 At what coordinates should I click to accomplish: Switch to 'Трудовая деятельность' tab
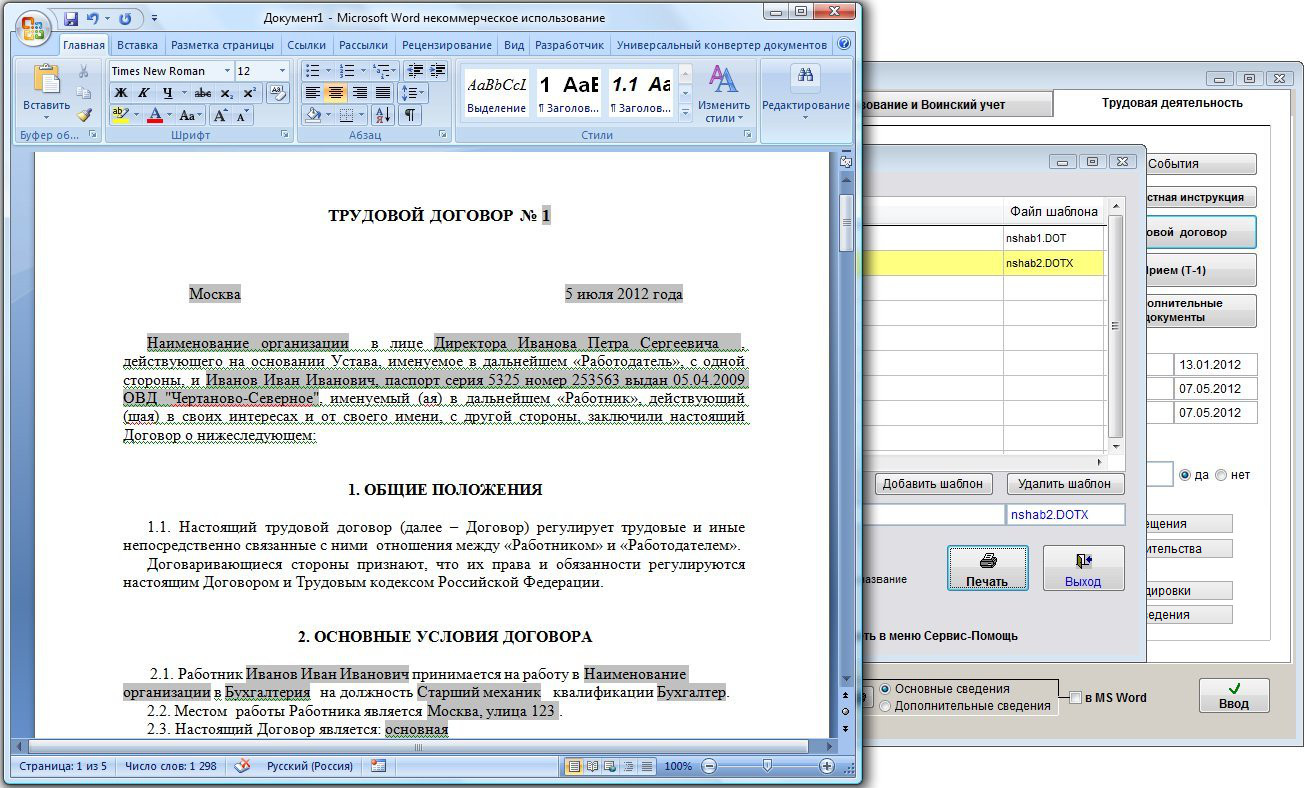click(x=1172, y=103)
